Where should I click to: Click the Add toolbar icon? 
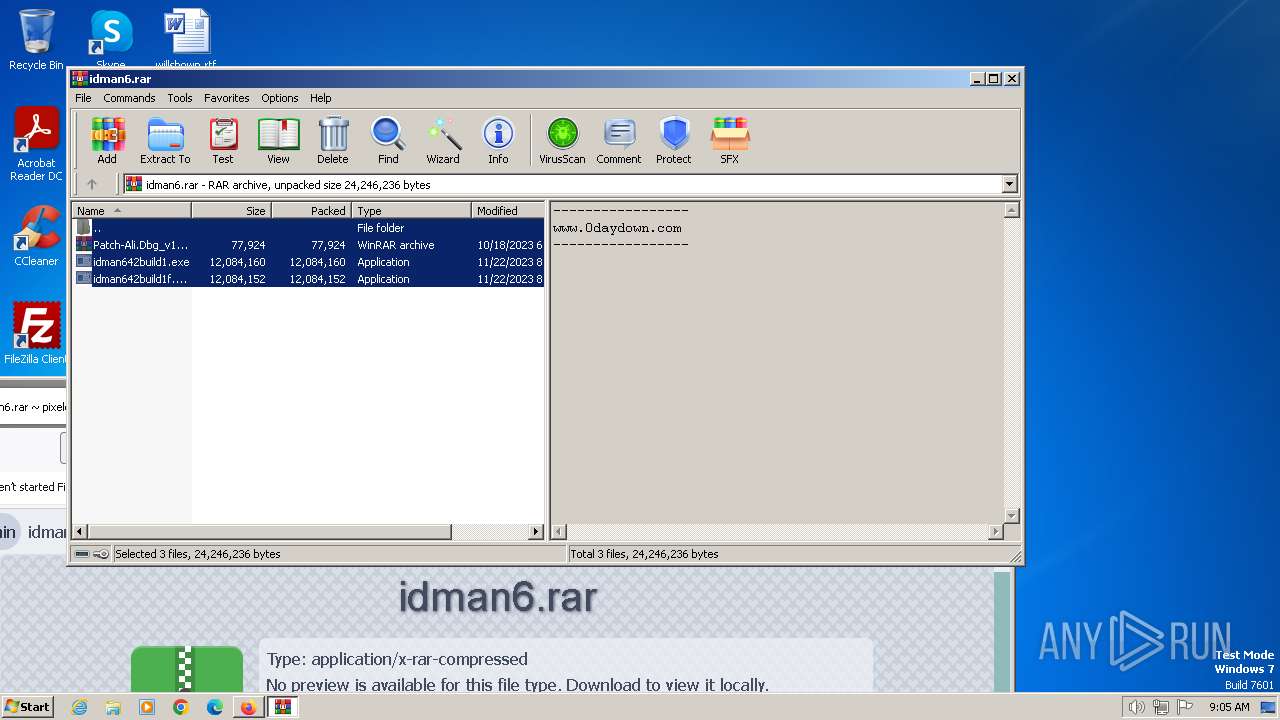tap(107, 141)
